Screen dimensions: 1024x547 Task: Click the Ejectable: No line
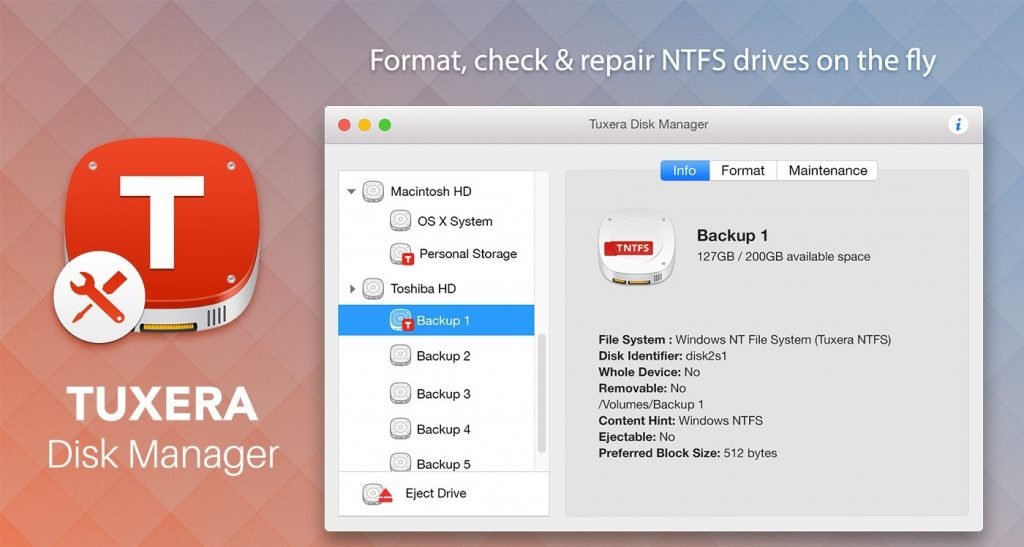click(x=637, y=437)
